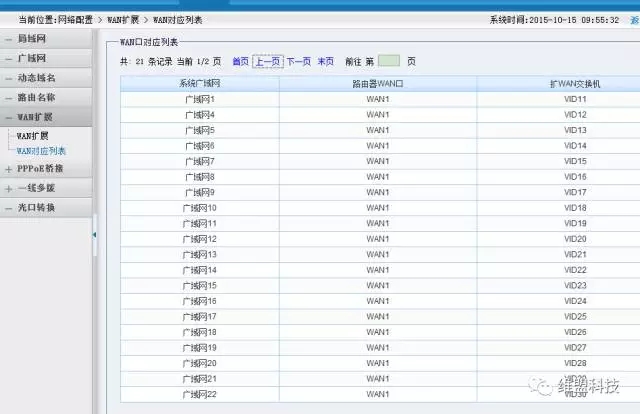Go to first page via 首页 link

(x=240, y=61)
